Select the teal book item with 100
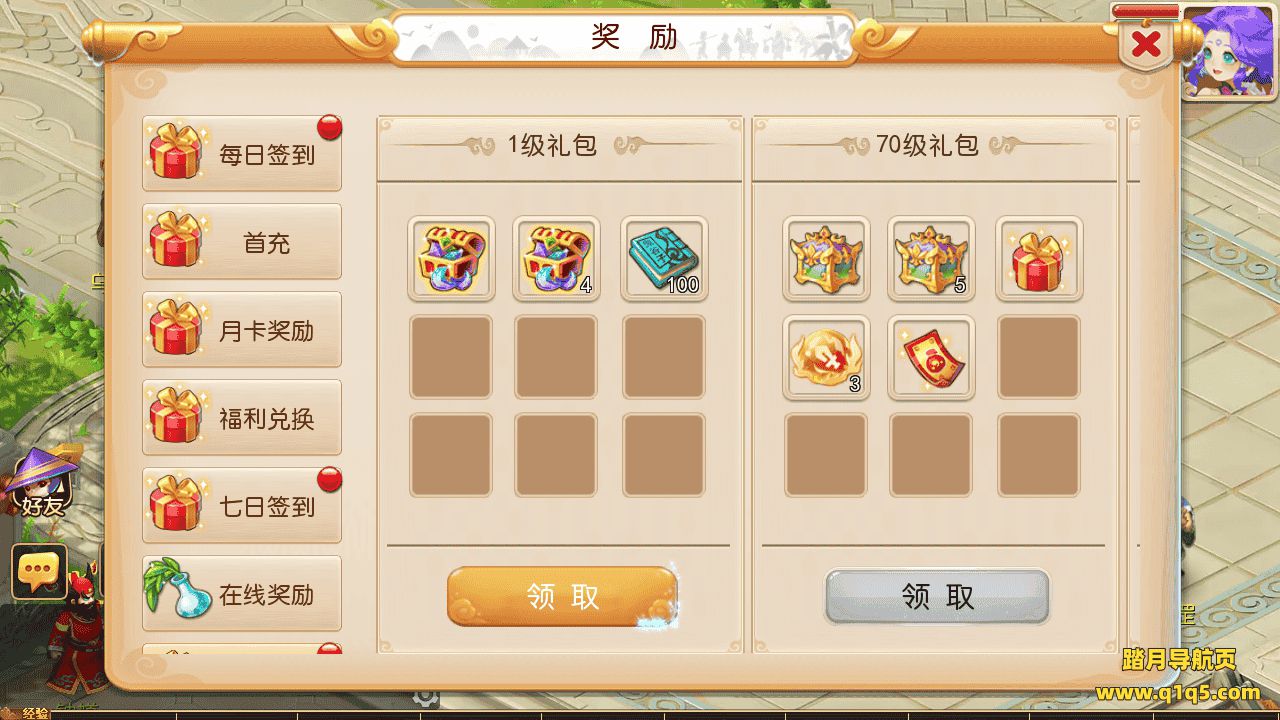The width and height of the screenshot is (1280, 720). pos(664,259)
